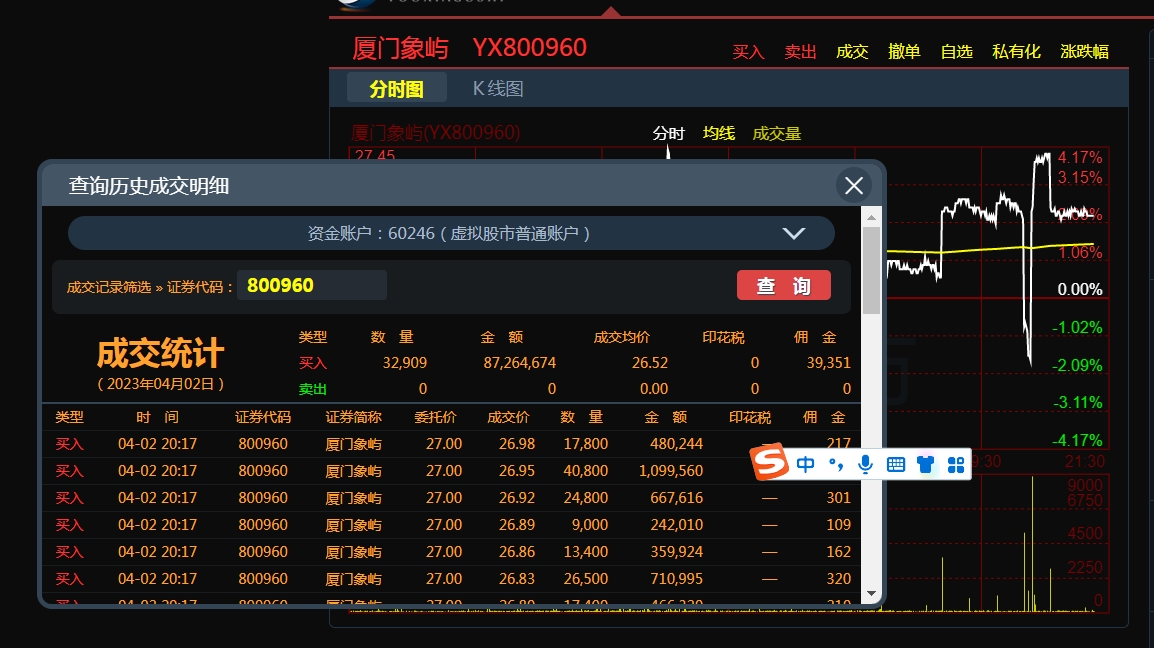Close the 查询历史成交明细 dialog
This screenshot has width=1154, height=648.
(x=854, y=186)
